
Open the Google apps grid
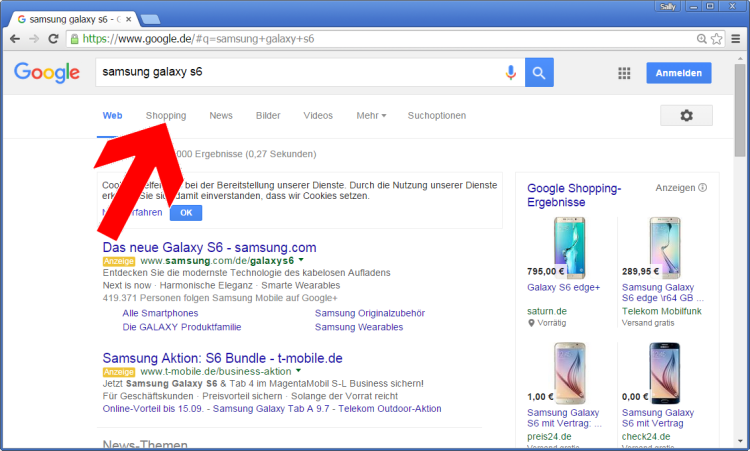point(624,73)
